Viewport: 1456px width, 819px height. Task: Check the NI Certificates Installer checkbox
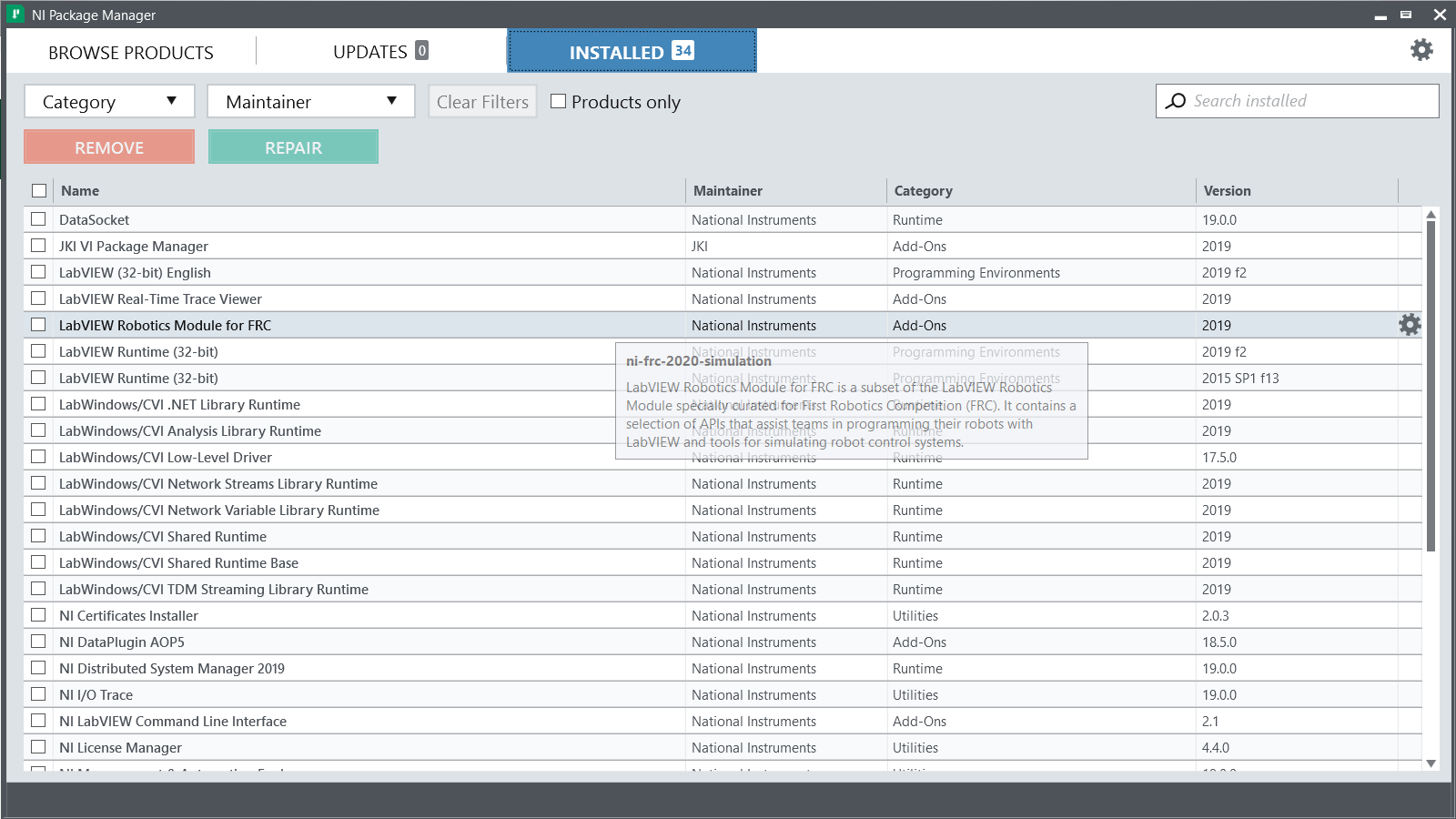point(38,615)
